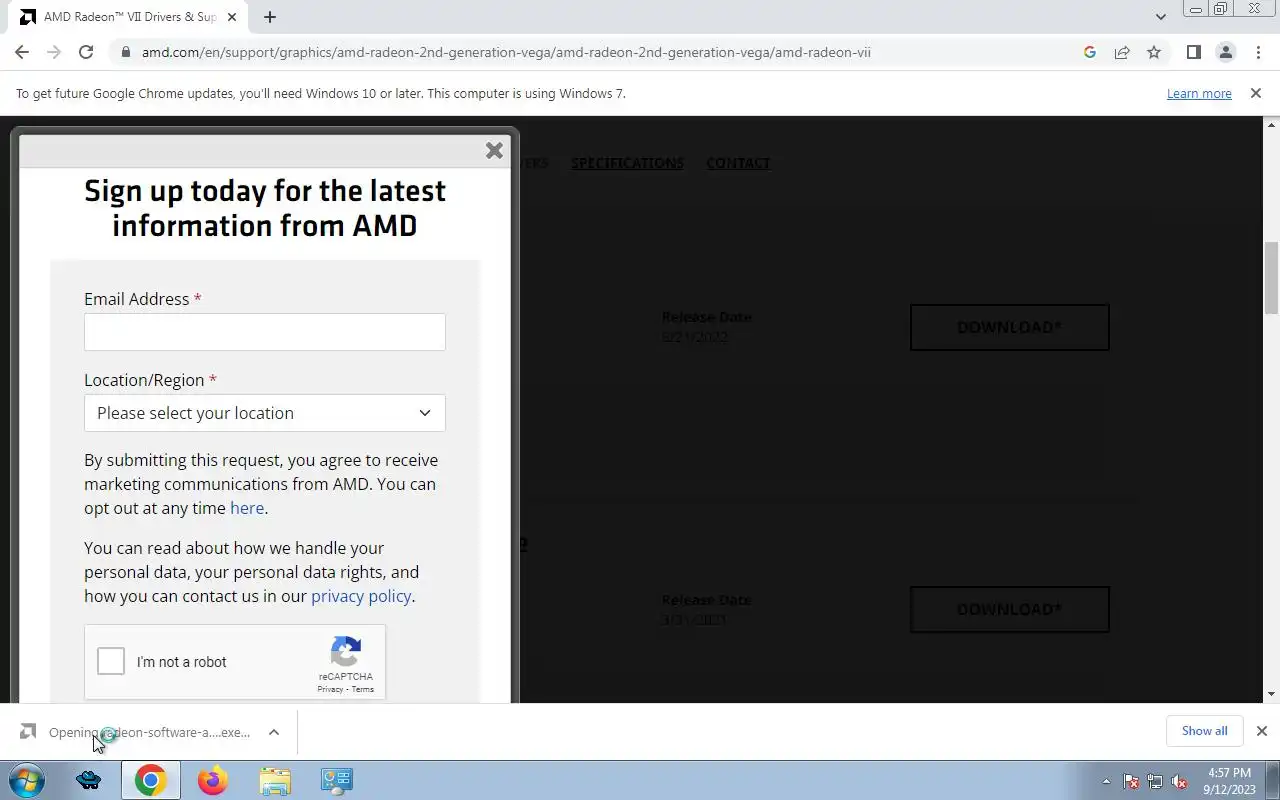This screenshot has height=800, width=1280.
Task: Reload the AMD page
Action: (x=86, y=52)
